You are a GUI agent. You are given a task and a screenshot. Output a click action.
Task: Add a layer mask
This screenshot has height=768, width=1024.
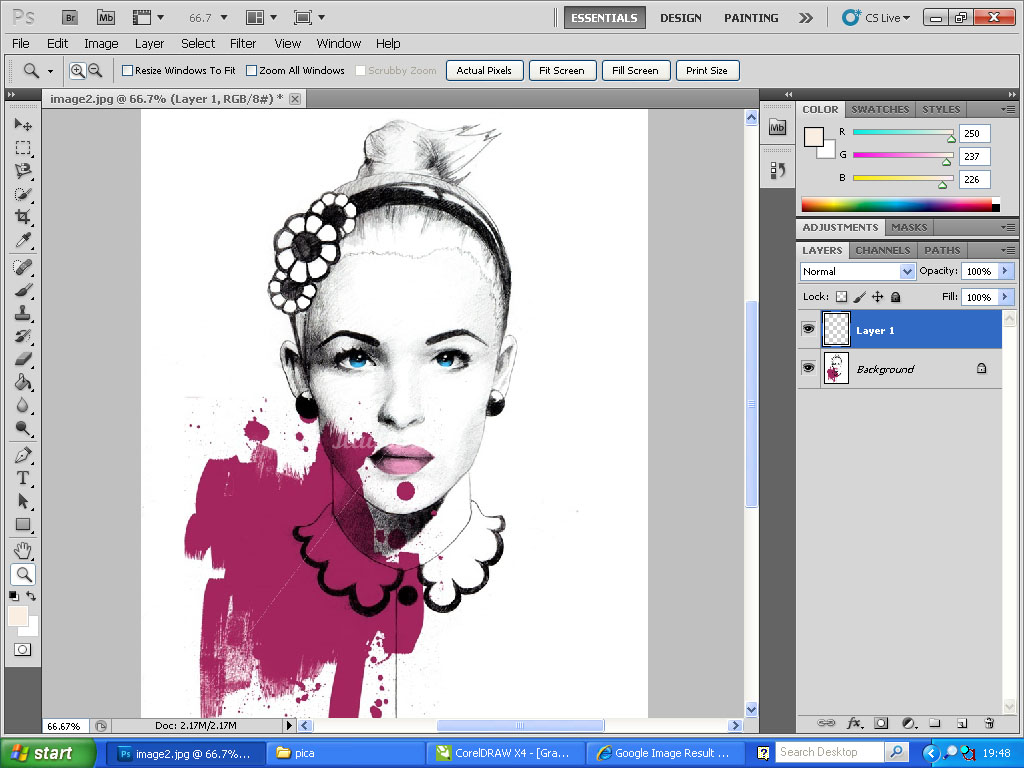882,723
